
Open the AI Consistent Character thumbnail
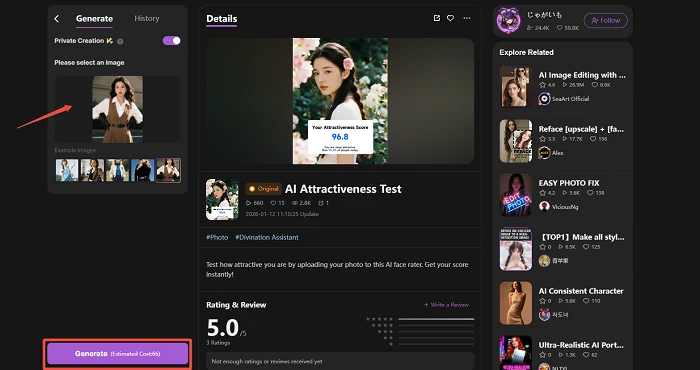pyautogui.click(x=516, y=303)
